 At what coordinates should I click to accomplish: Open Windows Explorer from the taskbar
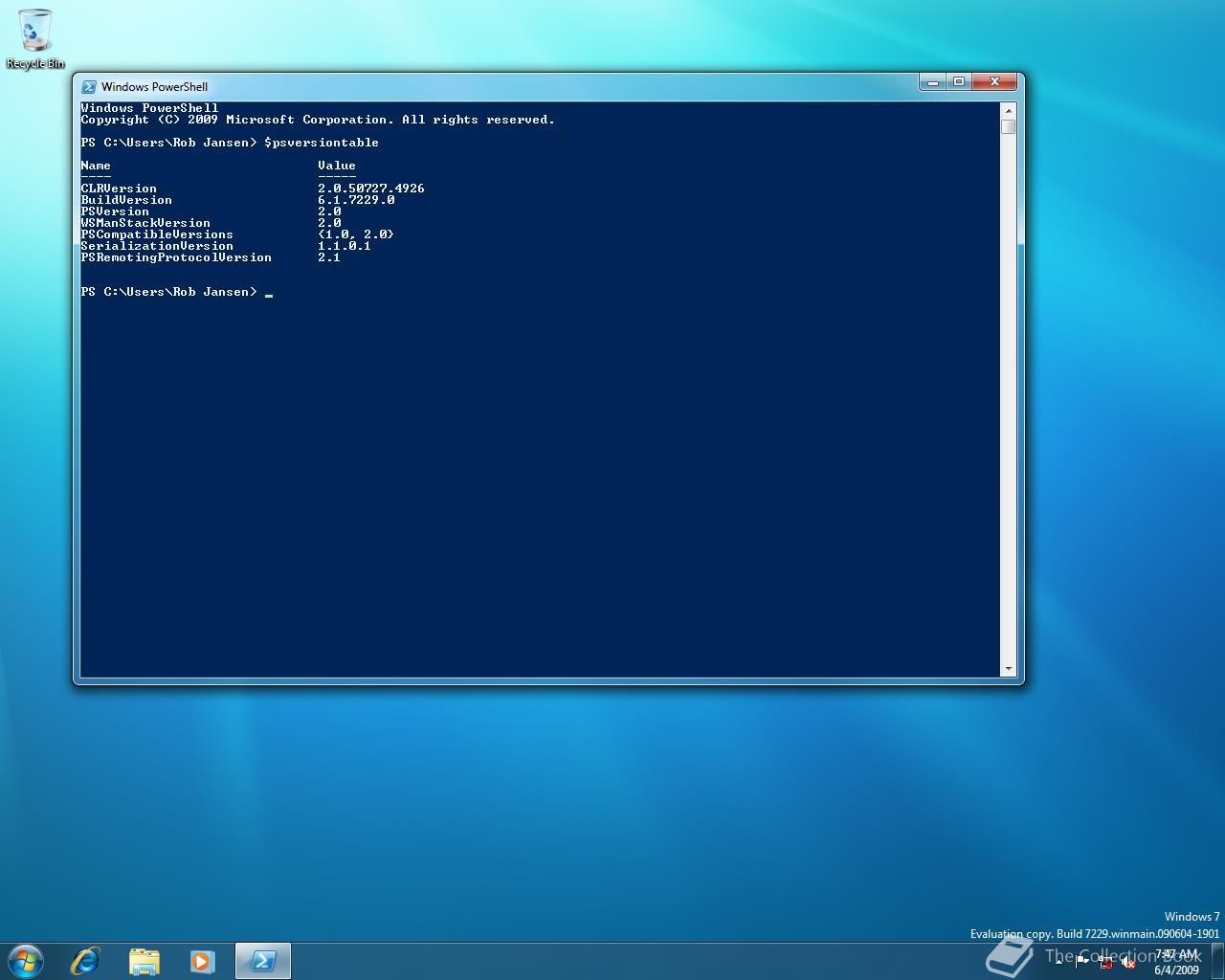tap(144, 961)
